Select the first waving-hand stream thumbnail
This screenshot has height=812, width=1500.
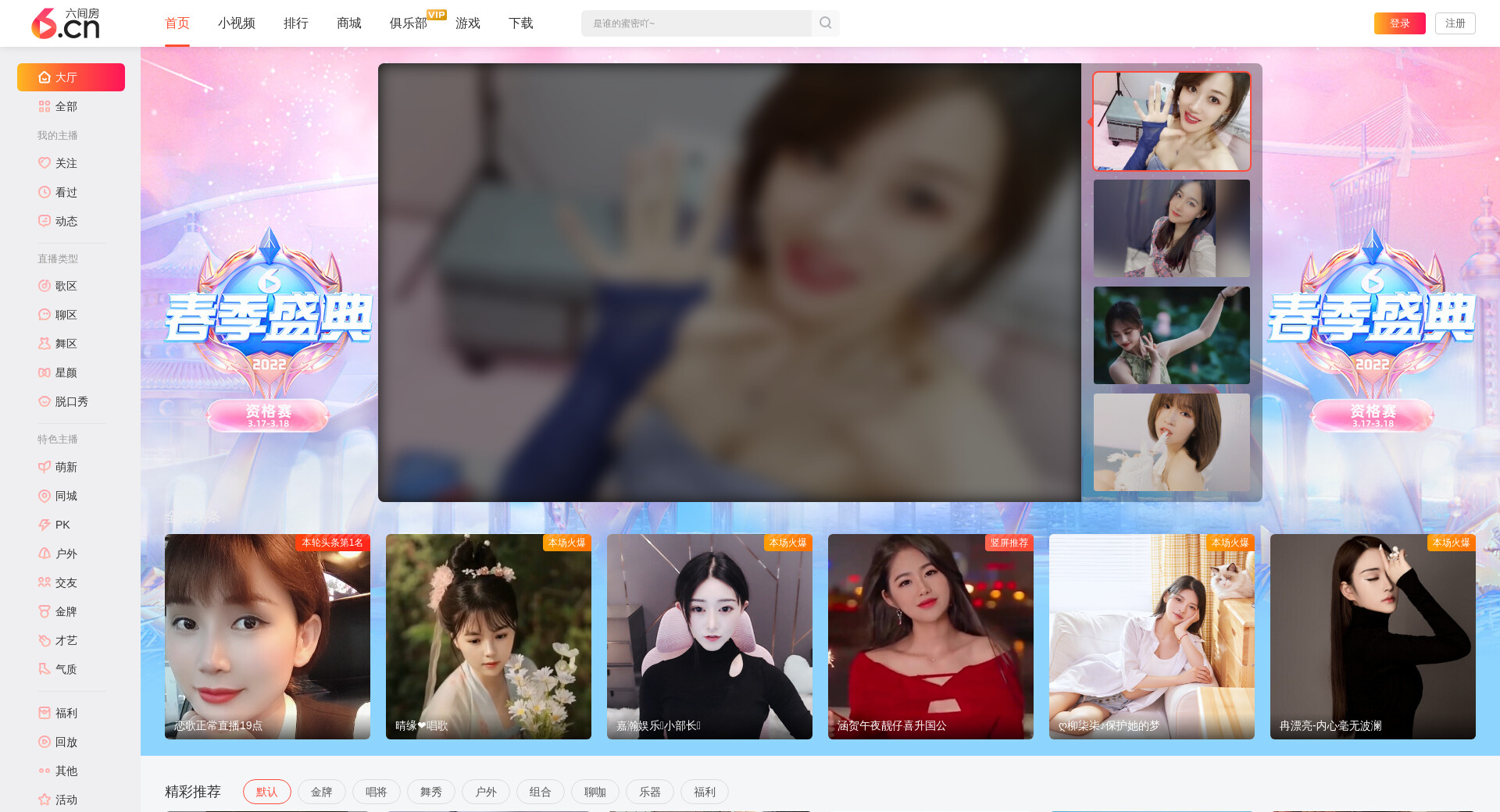click(1172, 122)
